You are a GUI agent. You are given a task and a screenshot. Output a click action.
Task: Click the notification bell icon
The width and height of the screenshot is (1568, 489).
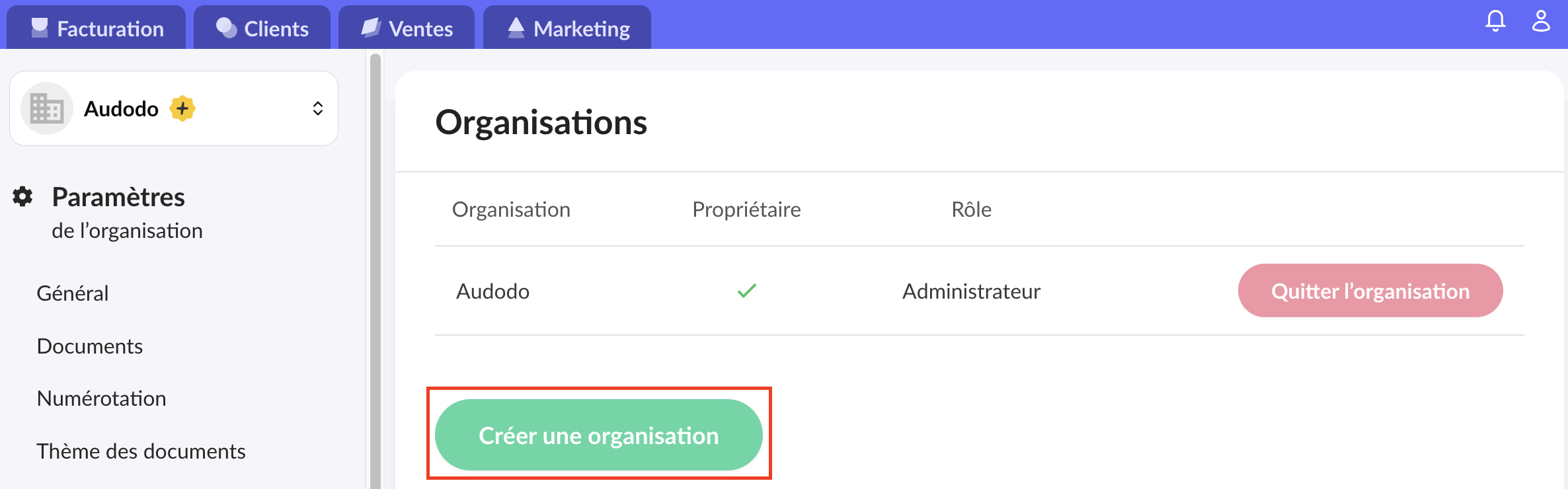tap(1495, 21)
